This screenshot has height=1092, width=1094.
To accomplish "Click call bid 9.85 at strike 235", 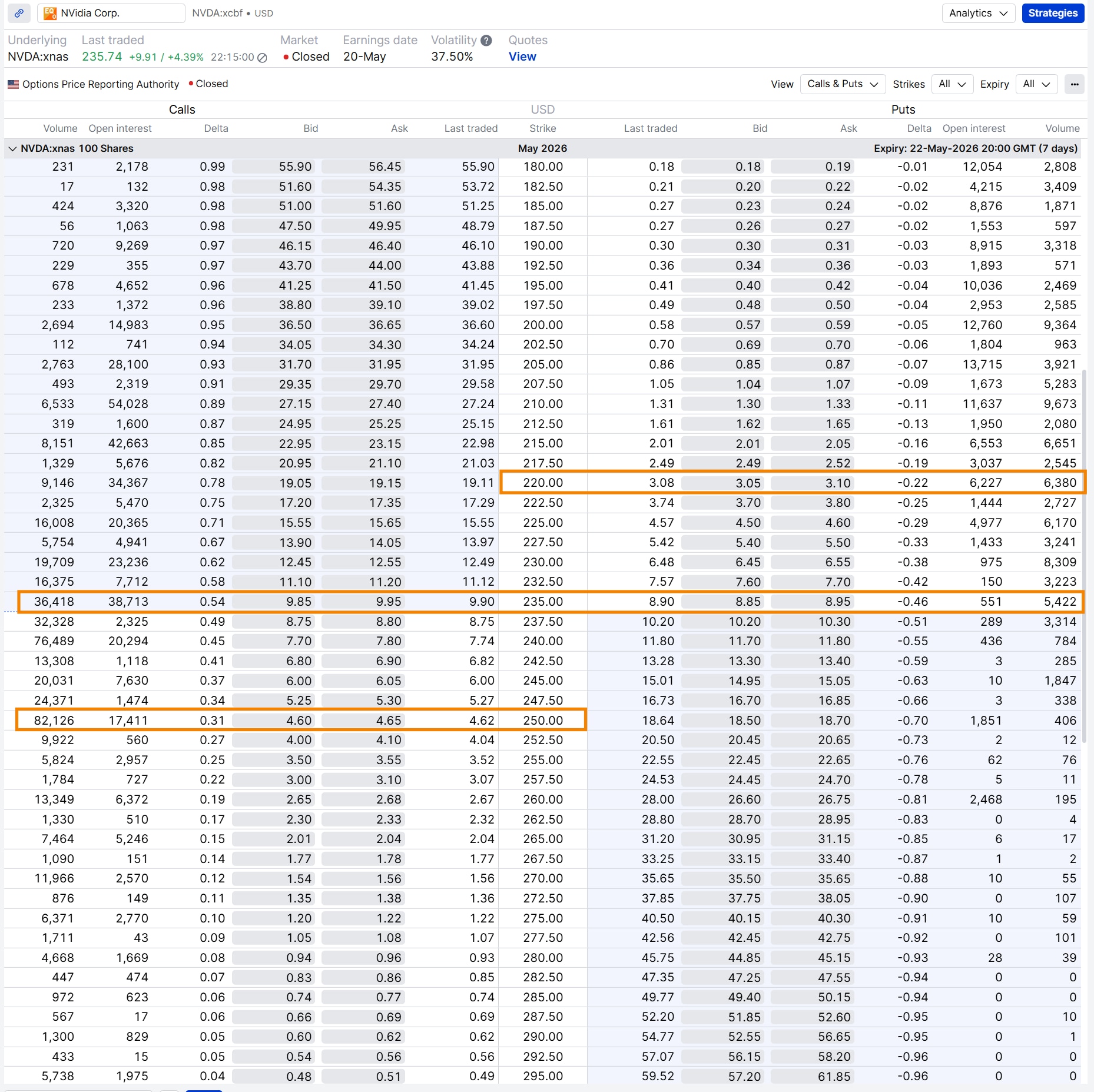I will (273, 602).
